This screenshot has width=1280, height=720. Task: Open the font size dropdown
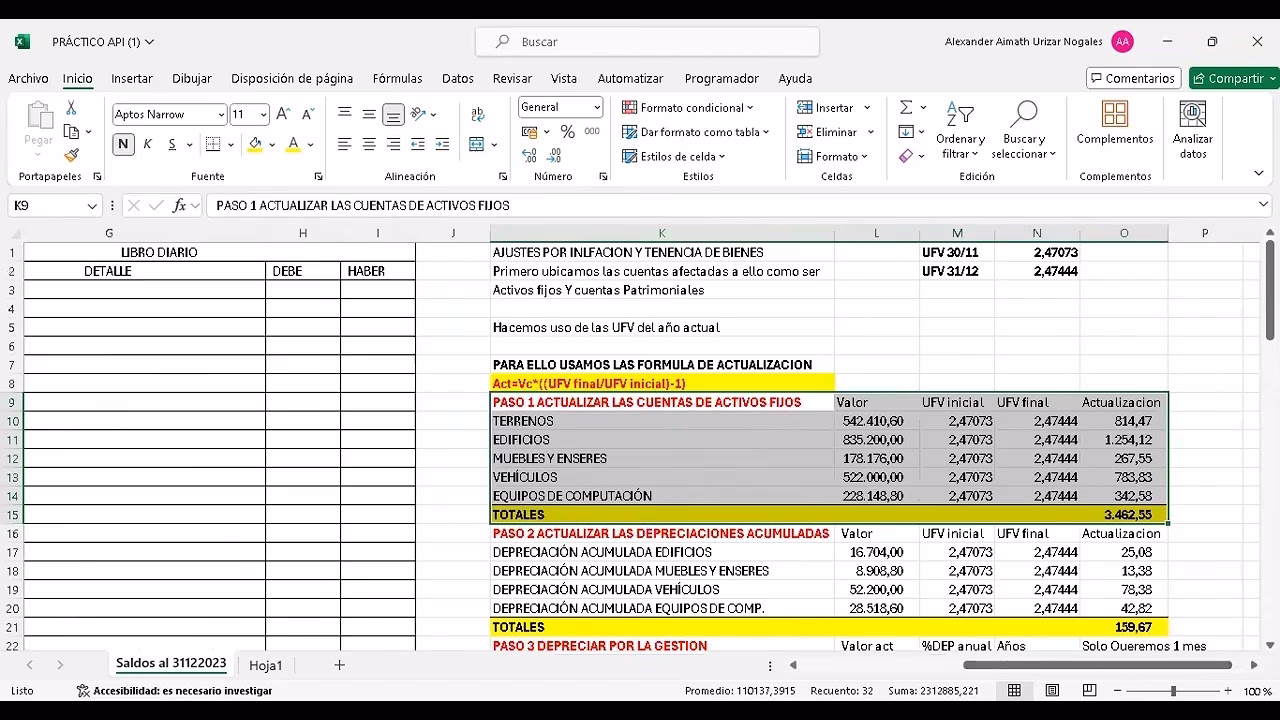[265, 113]
